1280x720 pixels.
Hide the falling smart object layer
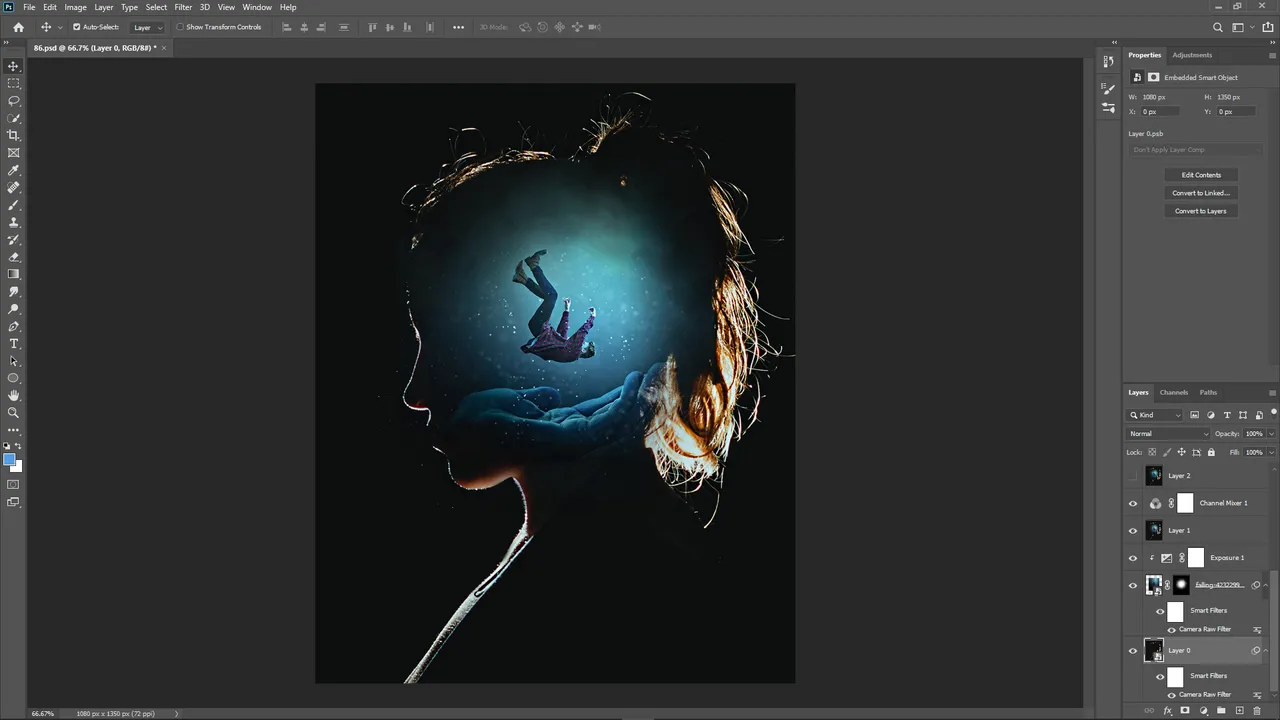[1133, 586]
